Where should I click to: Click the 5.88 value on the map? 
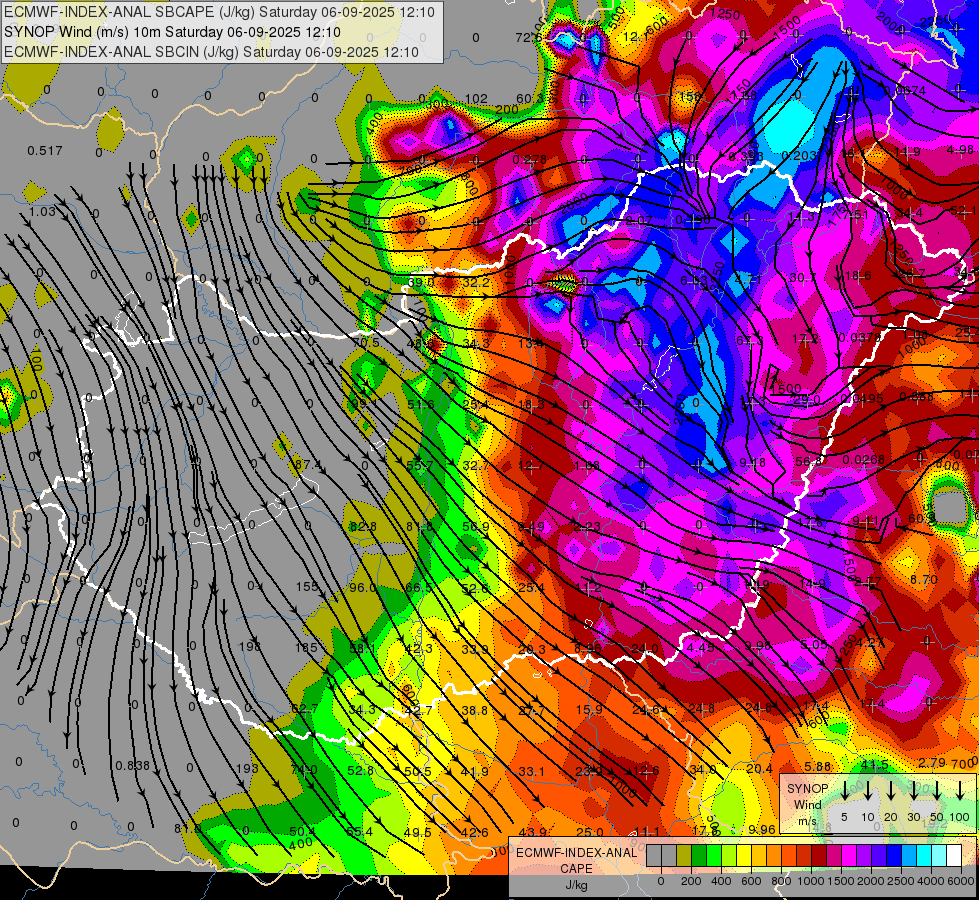pos(818,766)
